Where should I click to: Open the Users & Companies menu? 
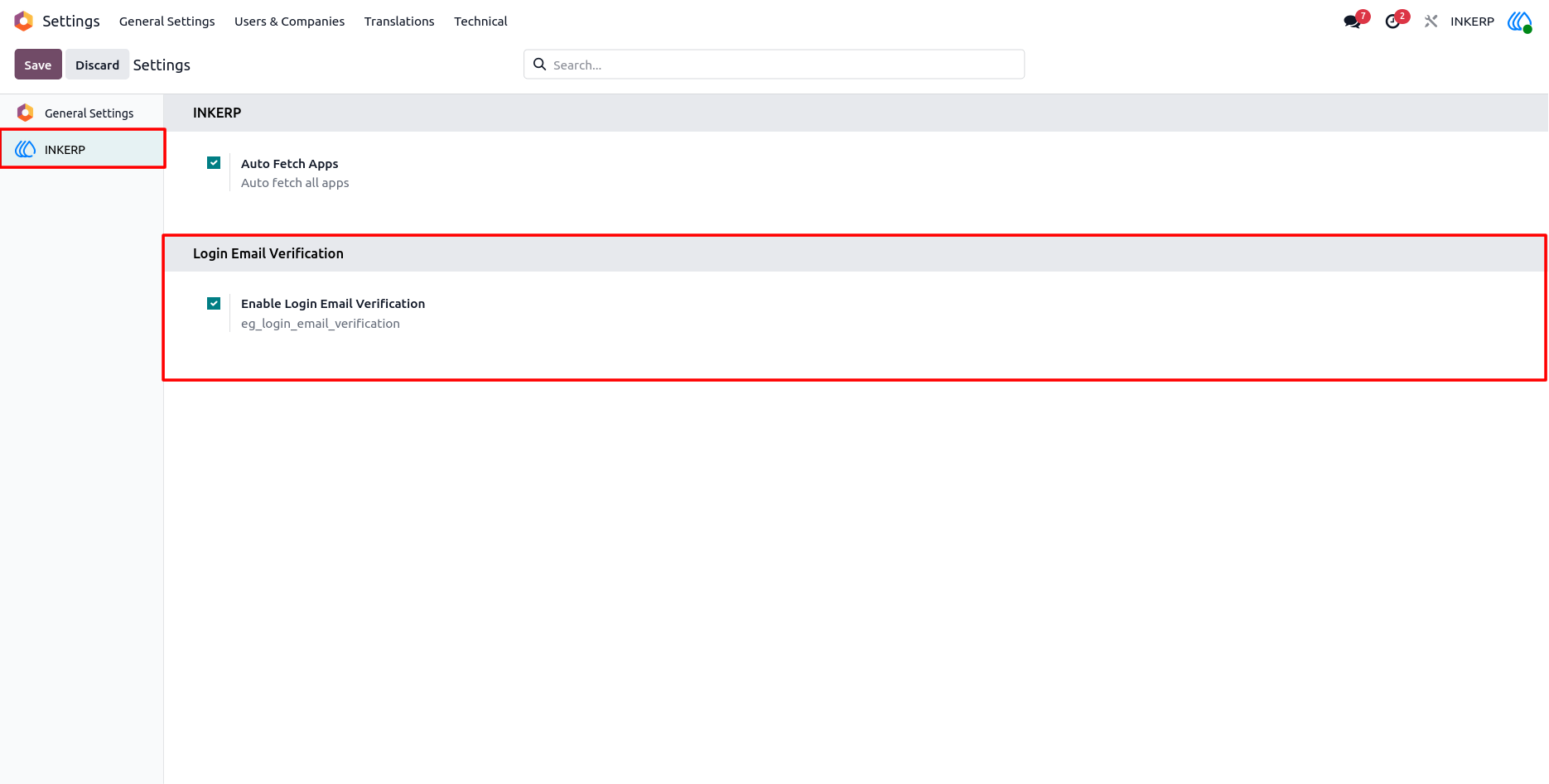(289, 22)
